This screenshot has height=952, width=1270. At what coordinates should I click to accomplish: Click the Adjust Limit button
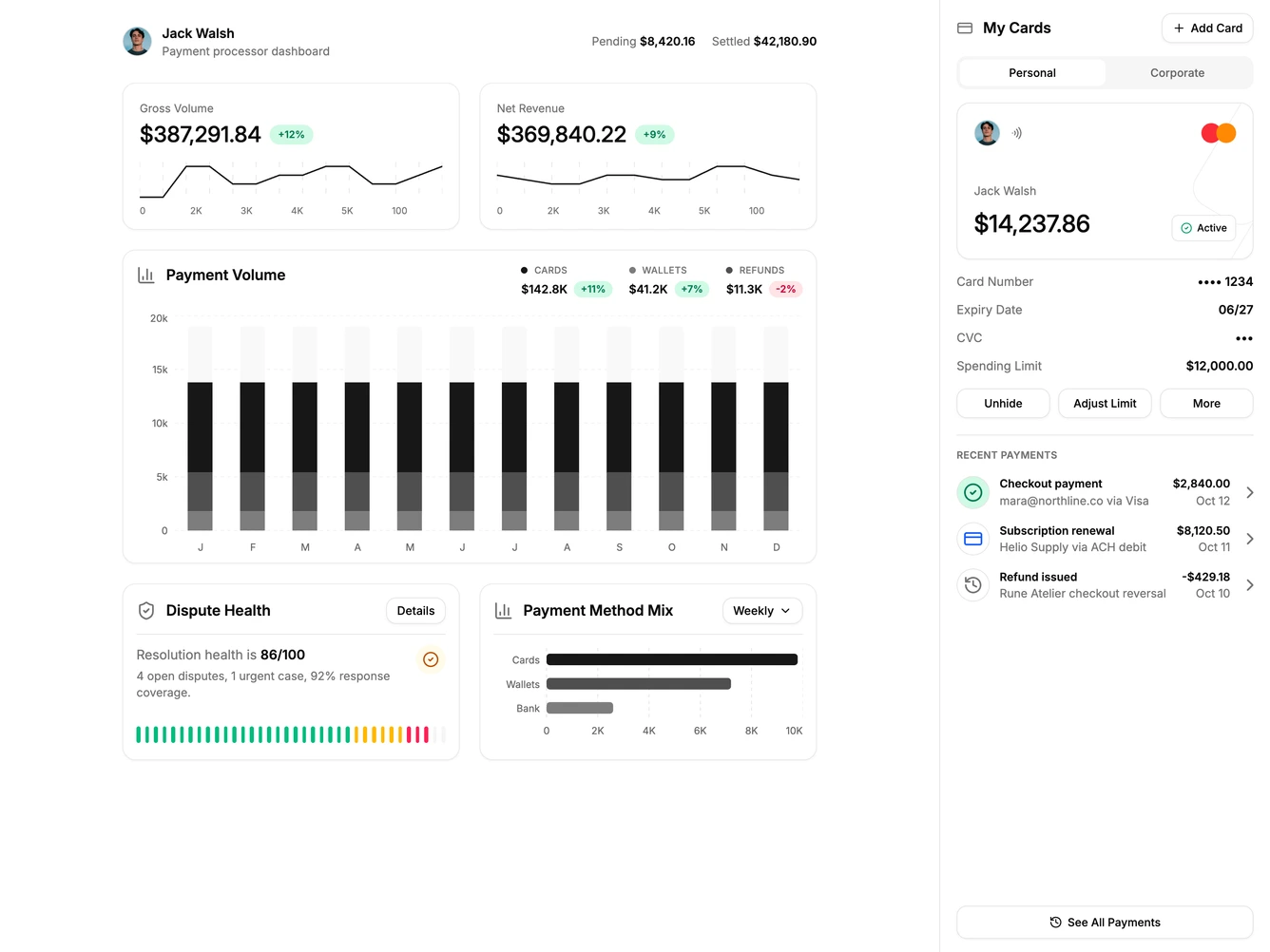coord(1105,404)
